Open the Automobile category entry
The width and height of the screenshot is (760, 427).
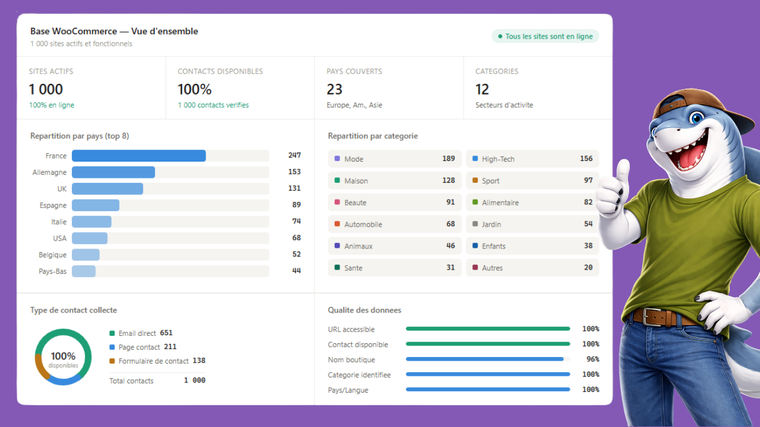click(x=393, y=225)
